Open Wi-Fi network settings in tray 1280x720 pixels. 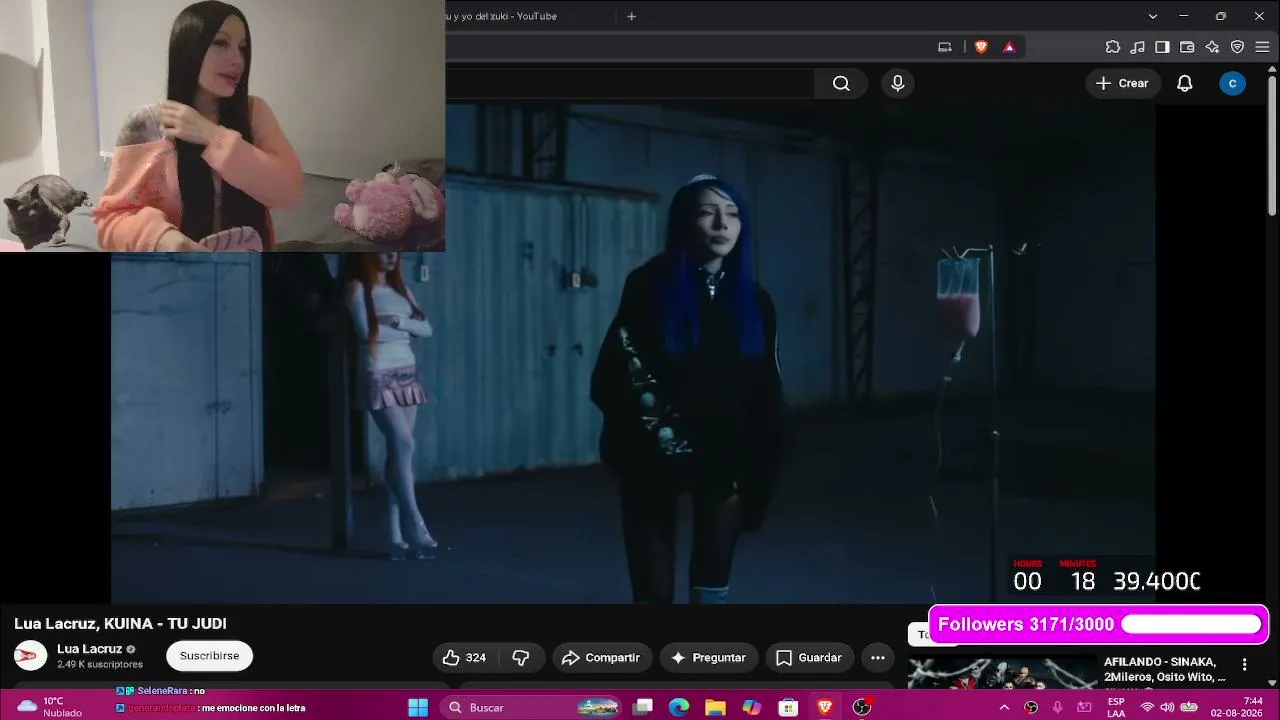pyautogui.click(x=1147, y=707)
